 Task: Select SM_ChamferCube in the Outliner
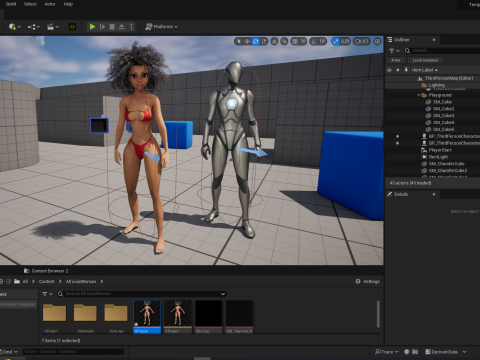(x=446, y=164)
